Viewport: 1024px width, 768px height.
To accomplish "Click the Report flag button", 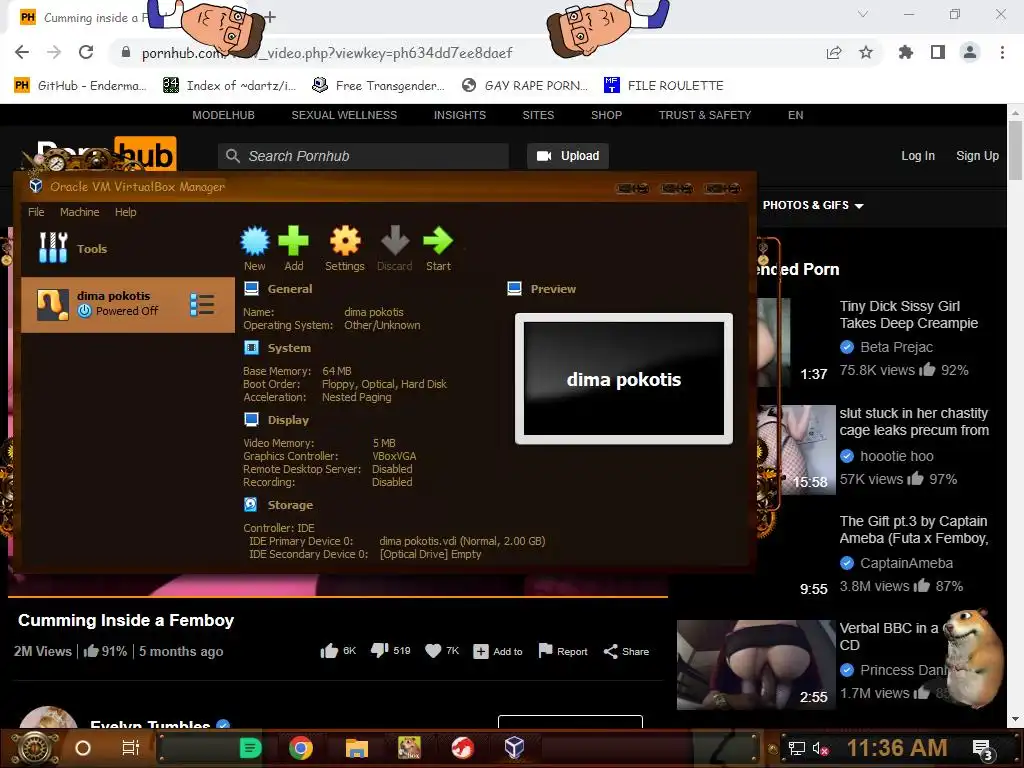I will [x=563, y=650].
